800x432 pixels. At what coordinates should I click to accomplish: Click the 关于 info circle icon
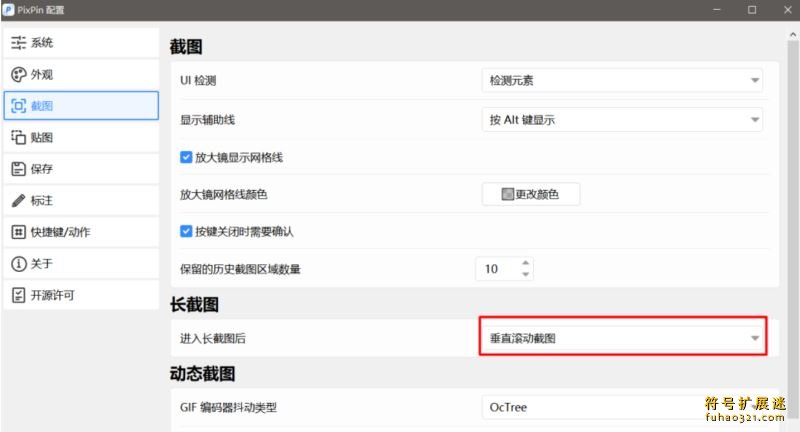18,264
